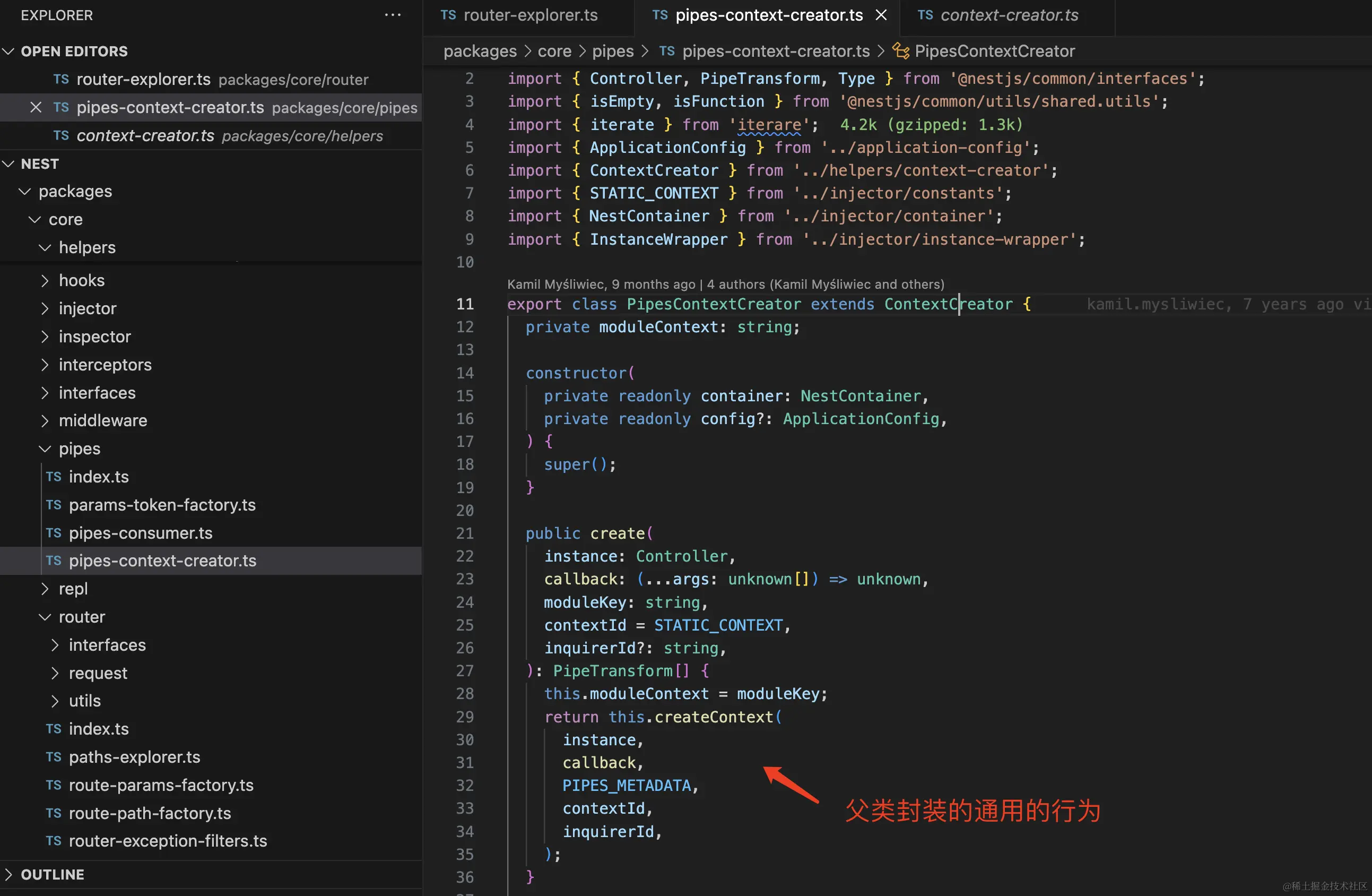This screenshot has height=896, width=1372.
Task: Expand the inspector folder
Action: tap(45, 337)
